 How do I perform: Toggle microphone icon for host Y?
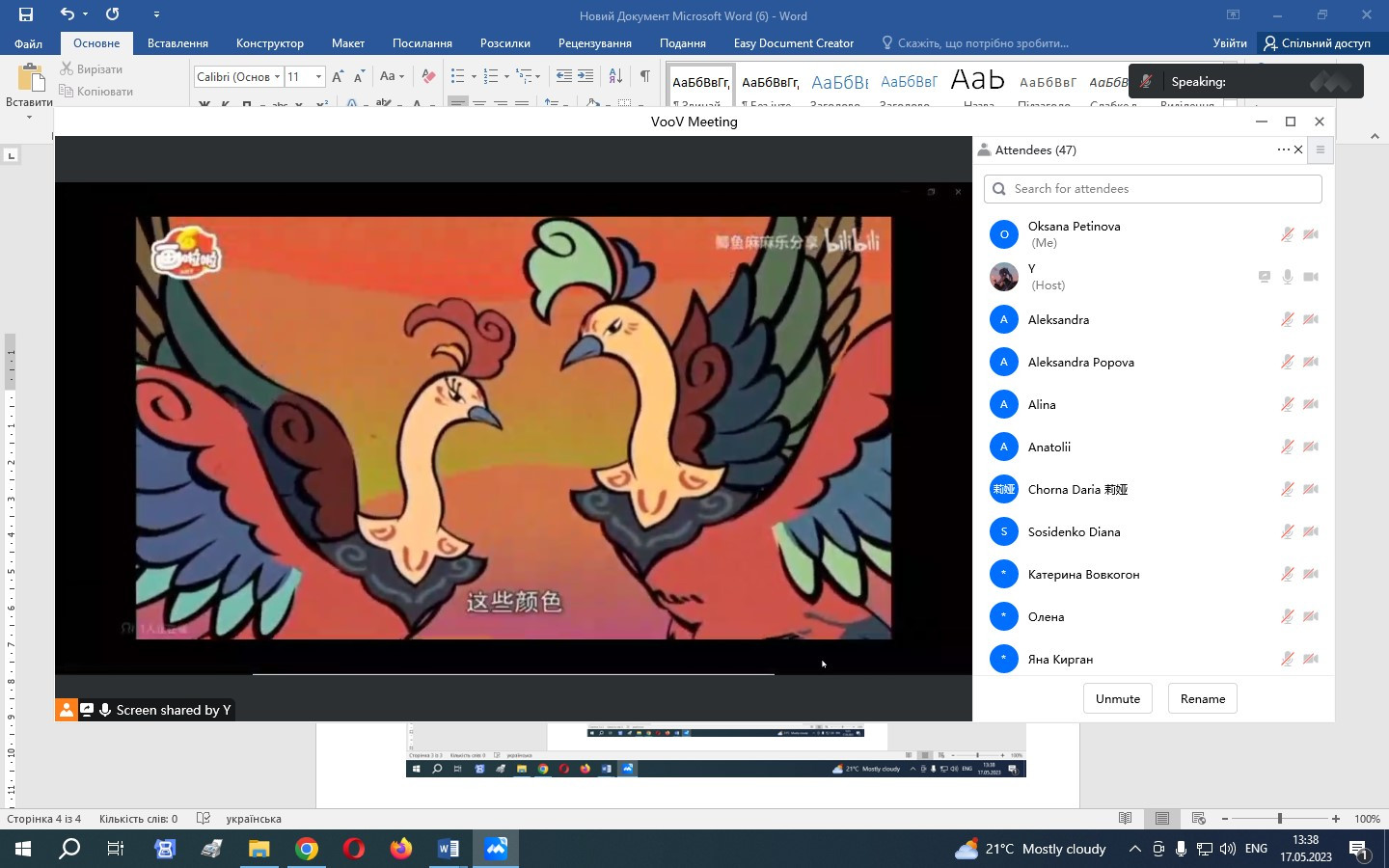click(1287, 277)
